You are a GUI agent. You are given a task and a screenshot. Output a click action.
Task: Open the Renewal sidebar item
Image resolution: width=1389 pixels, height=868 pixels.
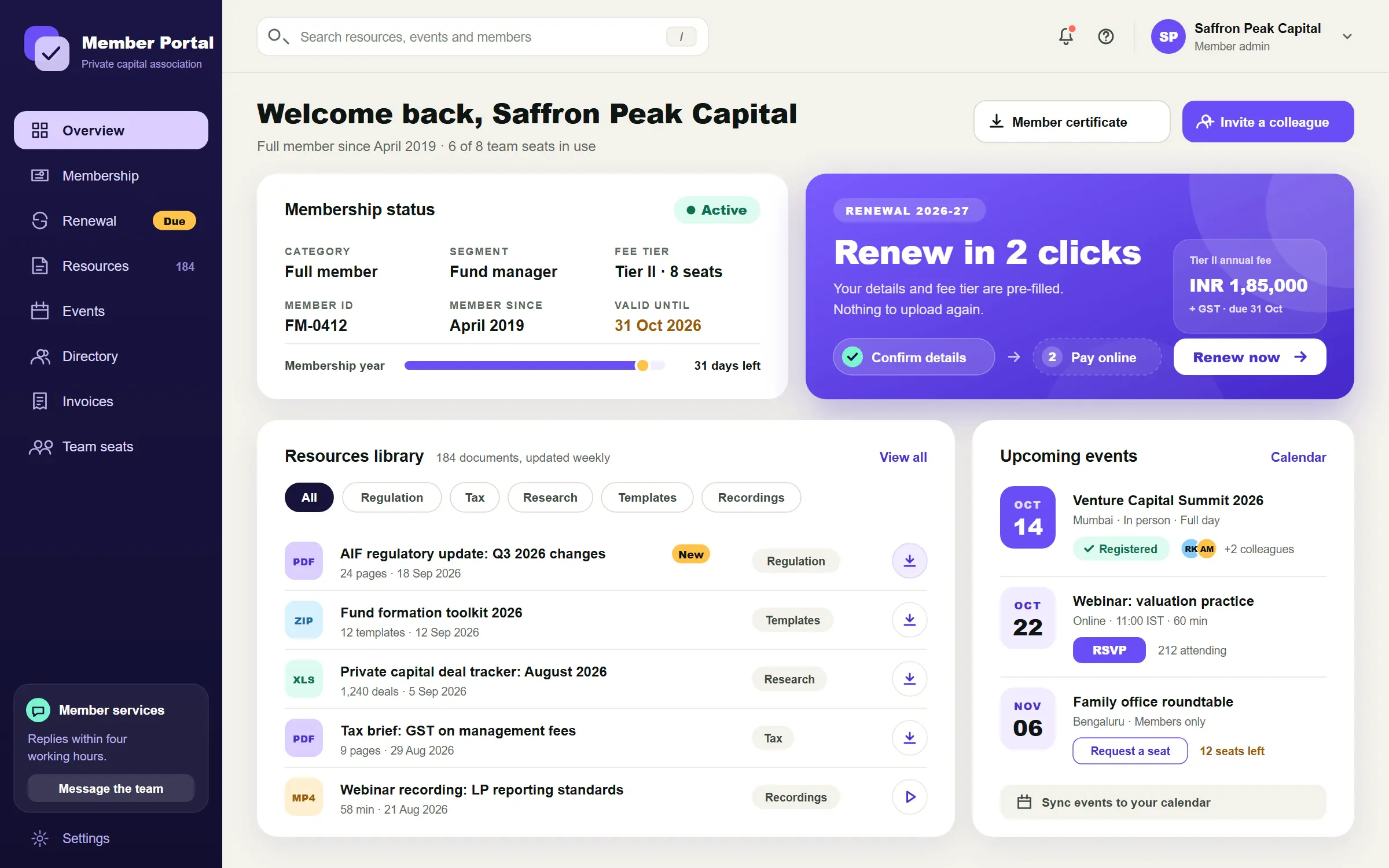pyautogui.click(x=111, y=220)
